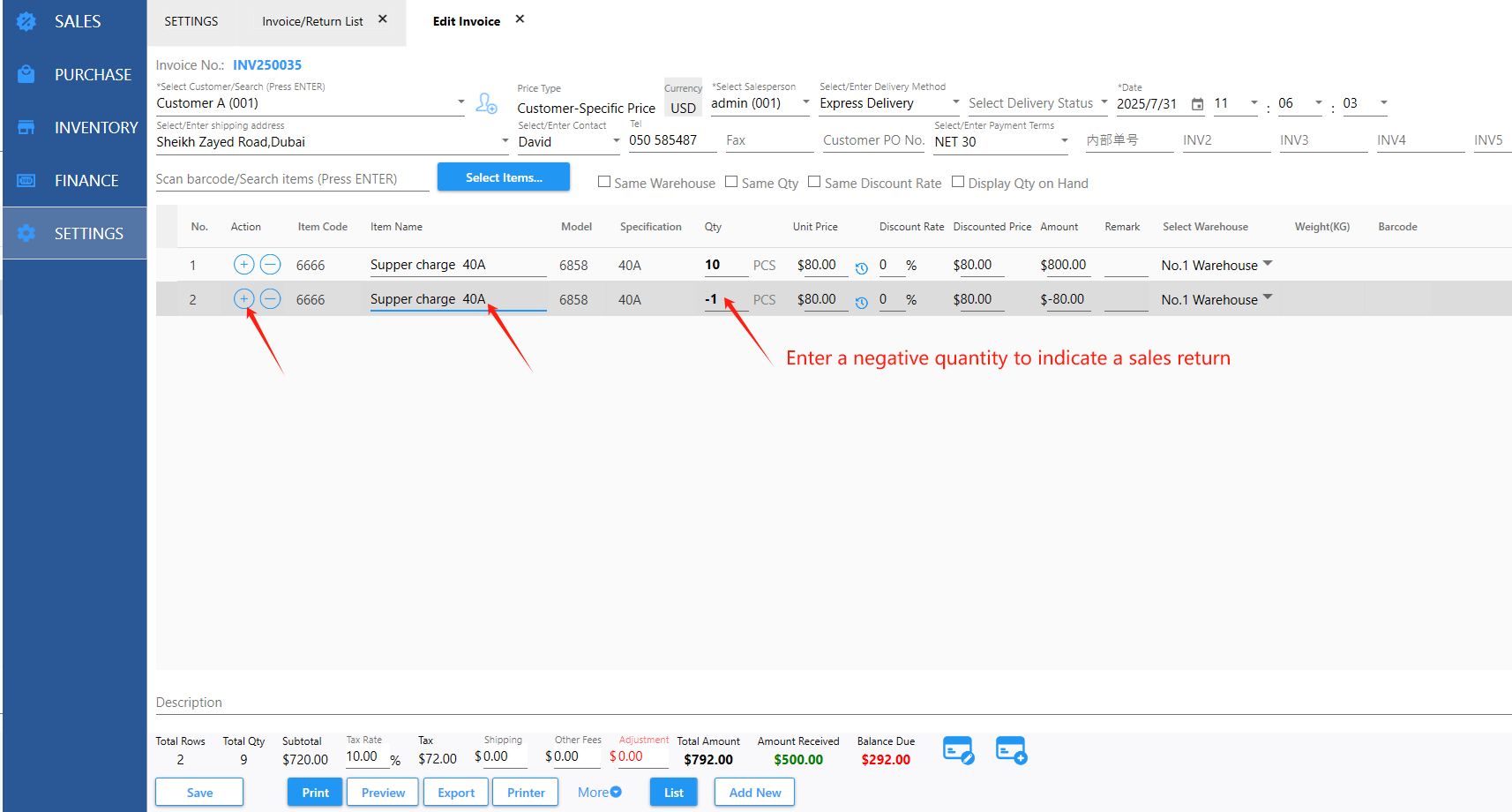
Task: Expand row 2 No.1 Warehouse dropdown
Action: 1268,298
